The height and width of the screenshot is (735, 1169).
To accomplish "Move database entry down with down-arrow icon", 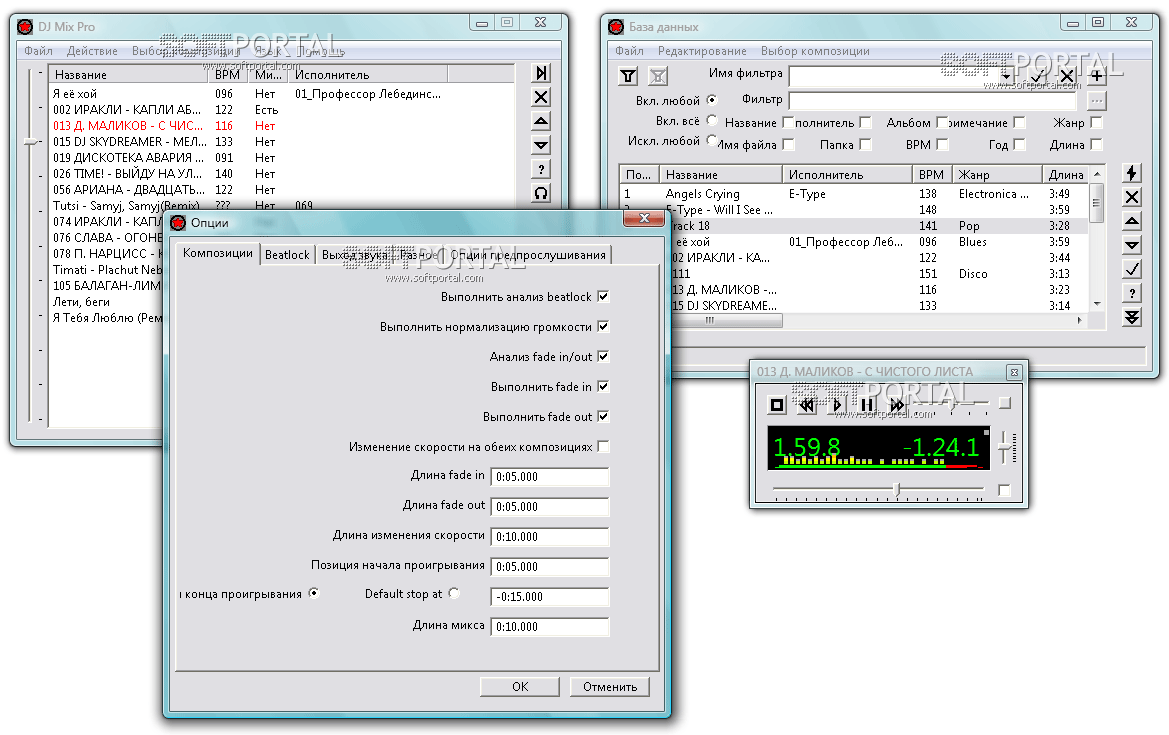I will coord(1132,245).
